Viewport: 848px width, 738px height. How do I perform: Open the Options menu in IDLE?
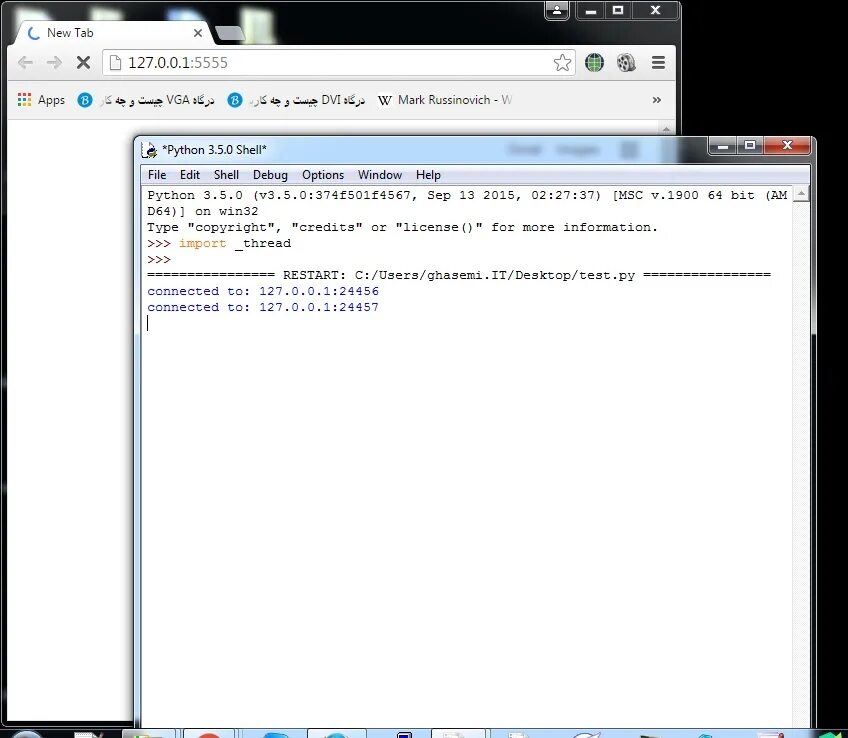click(323, 175)
